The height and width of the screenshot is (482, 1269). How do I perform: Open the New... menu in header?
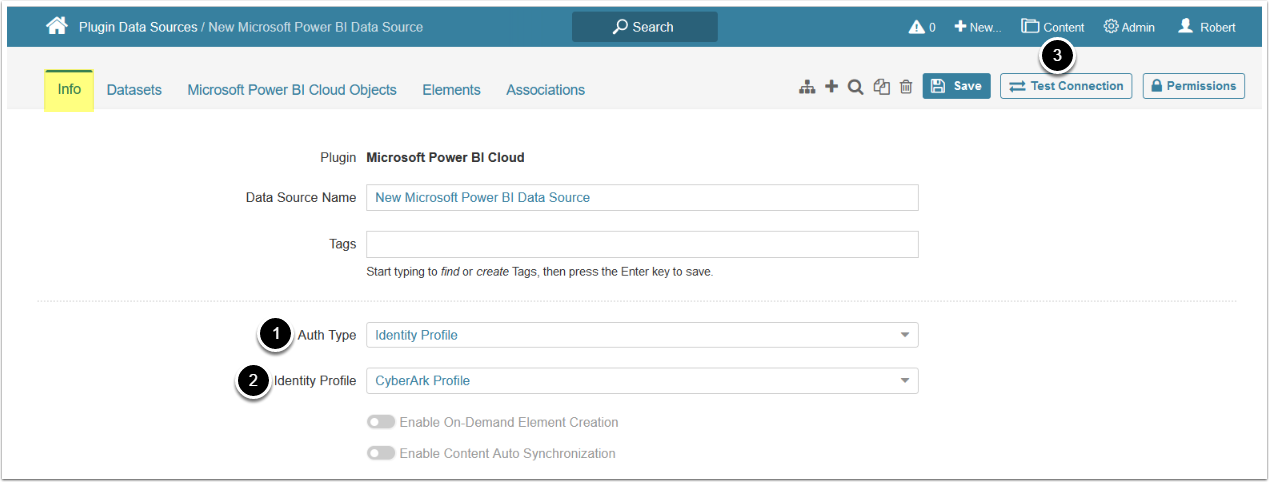[x=977, y=27]
